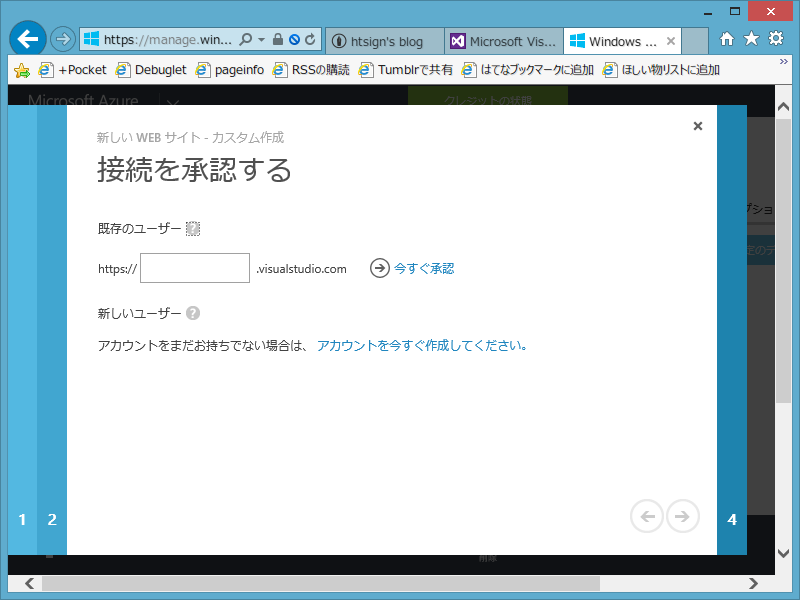Image resolution: width=800 pixels, height=600 pixels.
Task: Click the vertical scrollbar down arrow
Action: (784, 551)
